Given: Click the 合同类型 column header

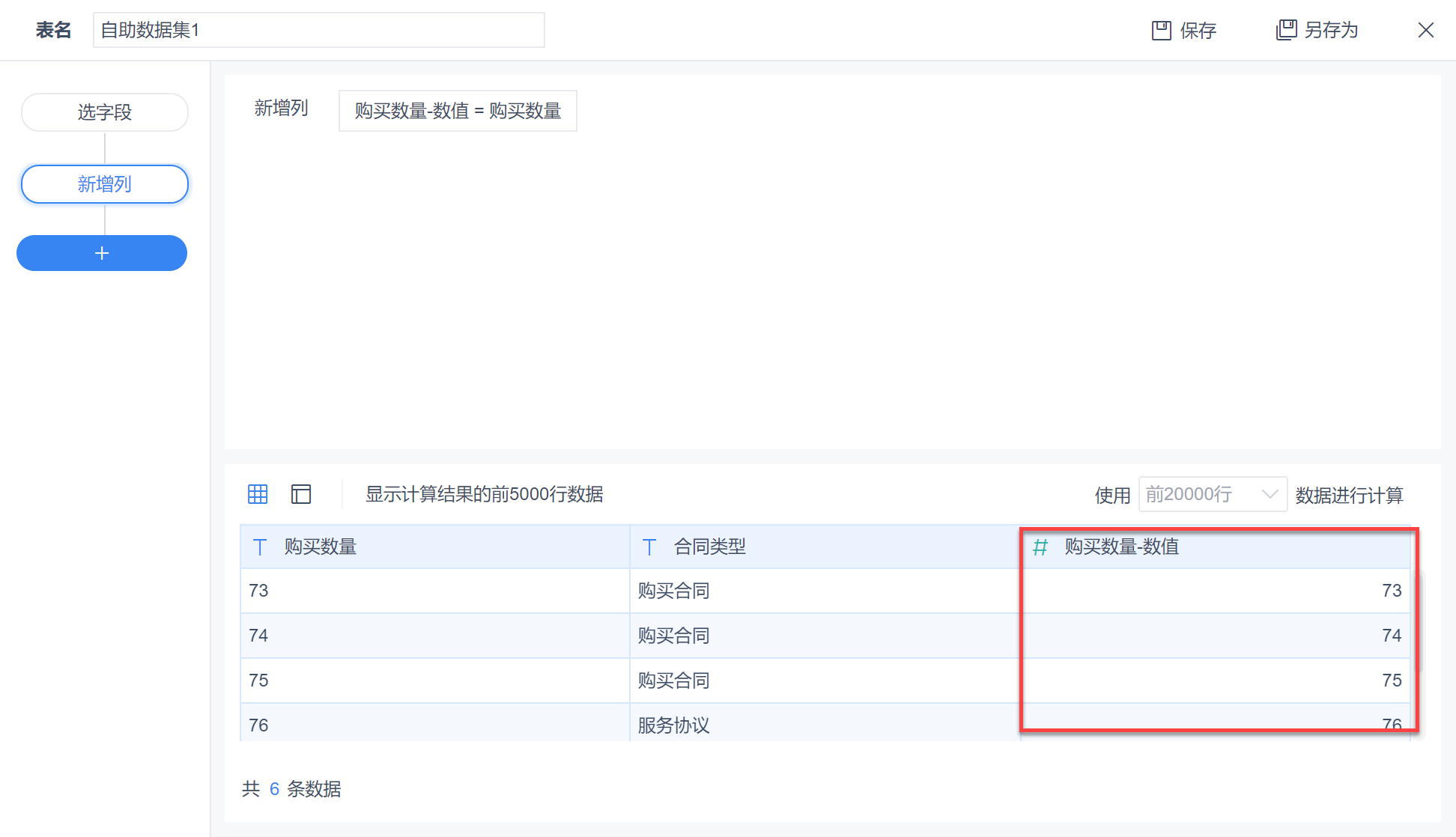Looking at the screenshot, I should 710,547.
